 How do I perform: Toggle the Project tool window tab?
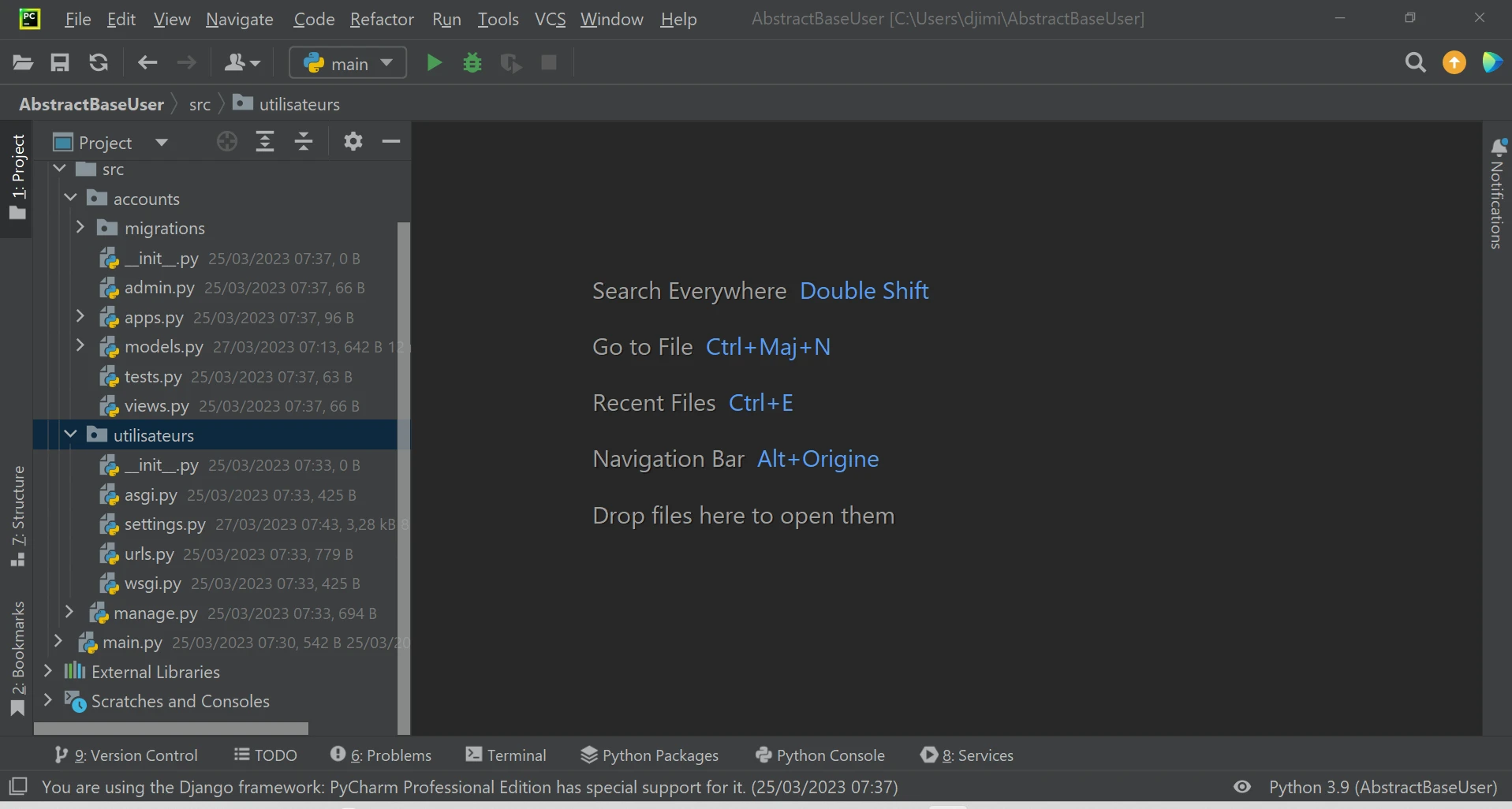coord(17,177)
